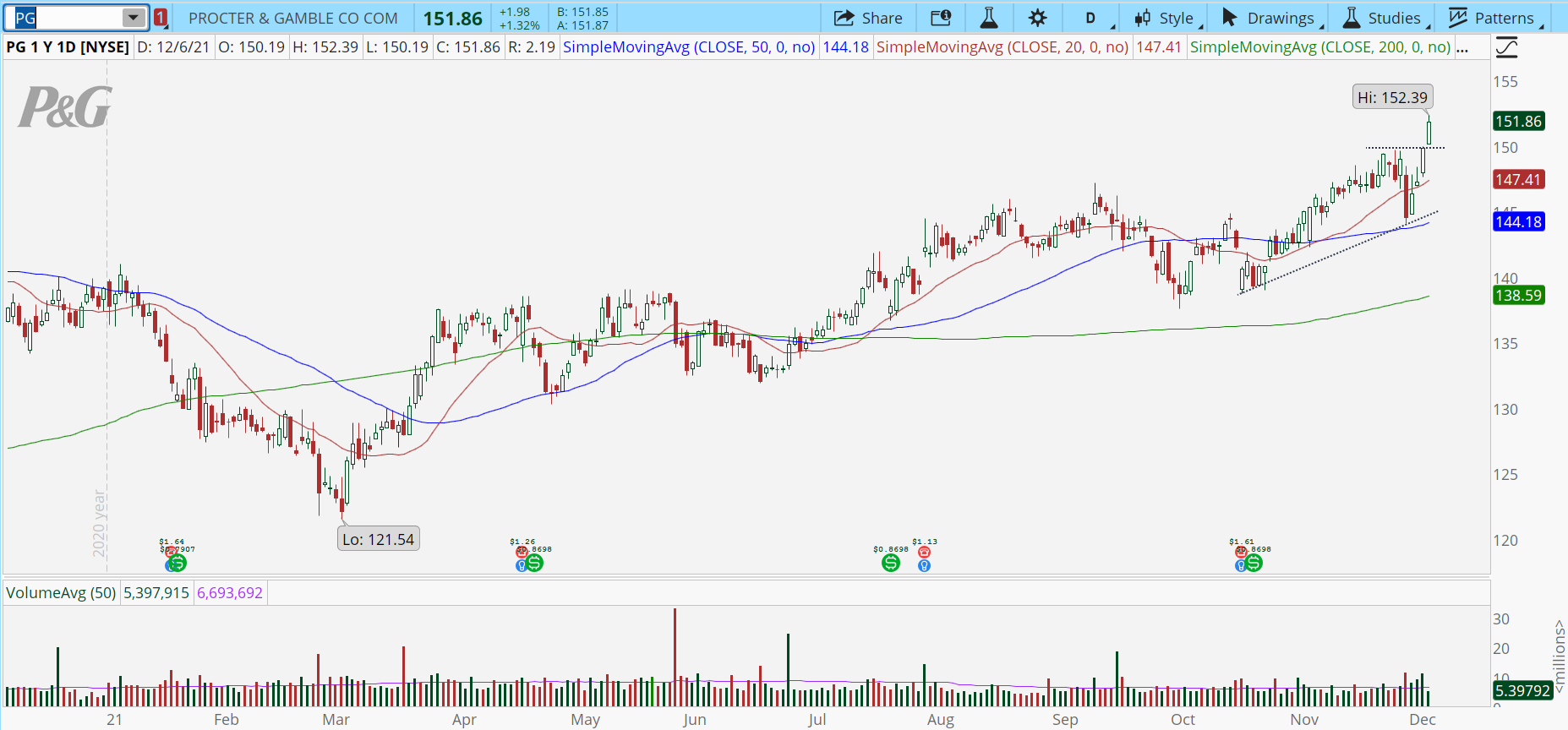Screen dimensions: 1568x730
Task: Click the 5,397,915 volume value
Action: pyautogui.click(x=156, y=593)
